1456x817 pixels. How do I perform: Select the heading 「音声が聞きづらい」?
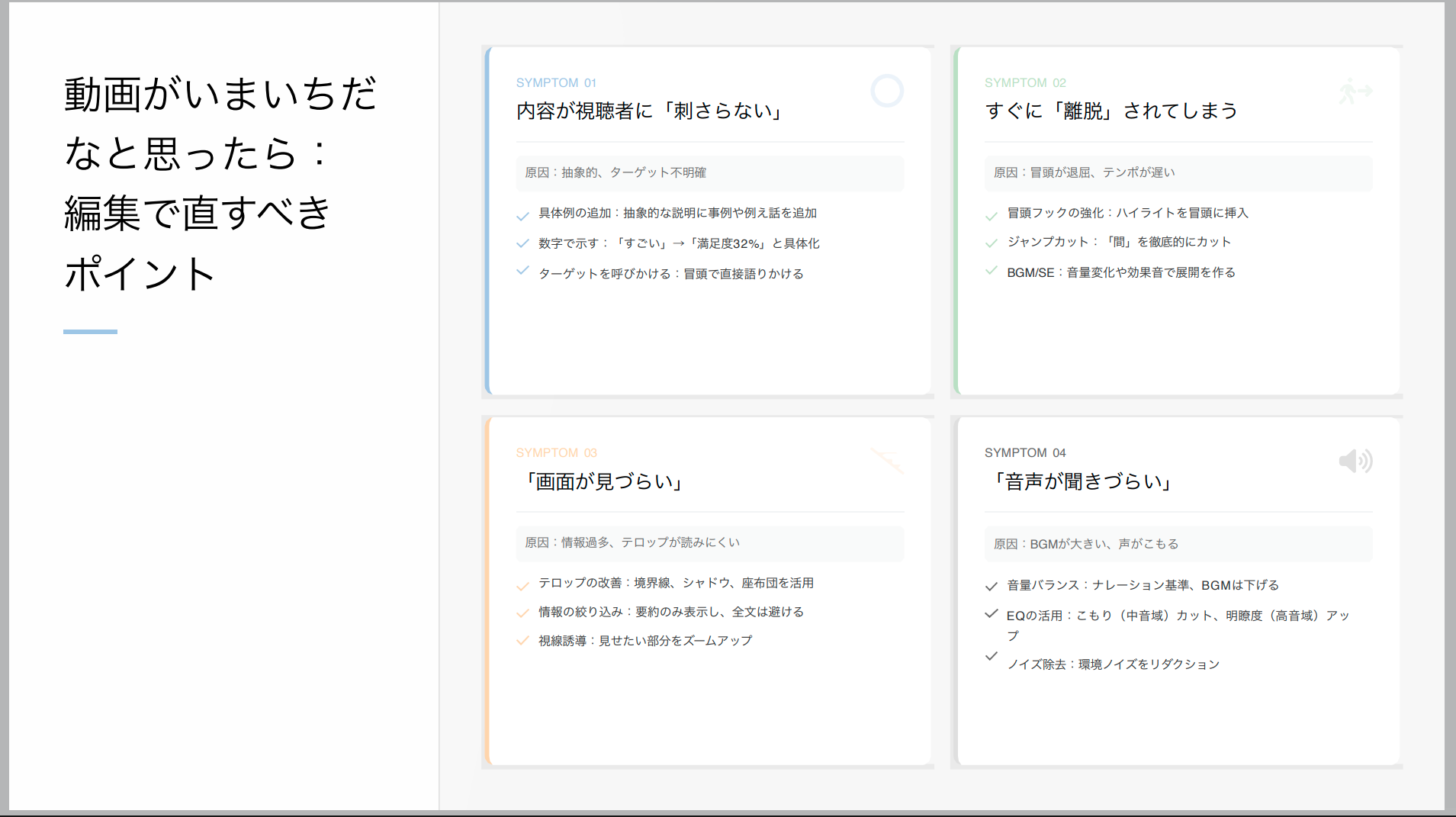tap(1078, 481)
